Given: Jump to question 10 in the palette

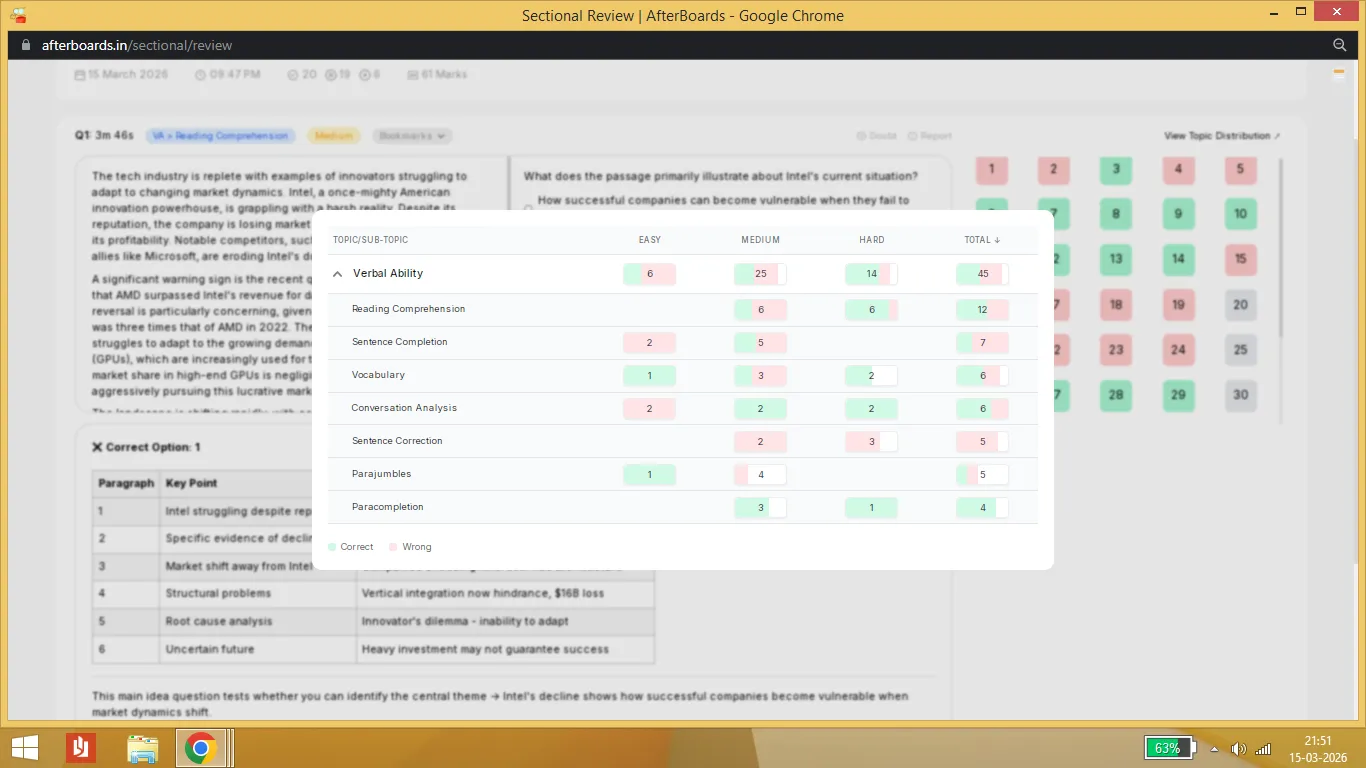Looking at the screenshot, I should pyautogui.click(x=1240, y=214).
